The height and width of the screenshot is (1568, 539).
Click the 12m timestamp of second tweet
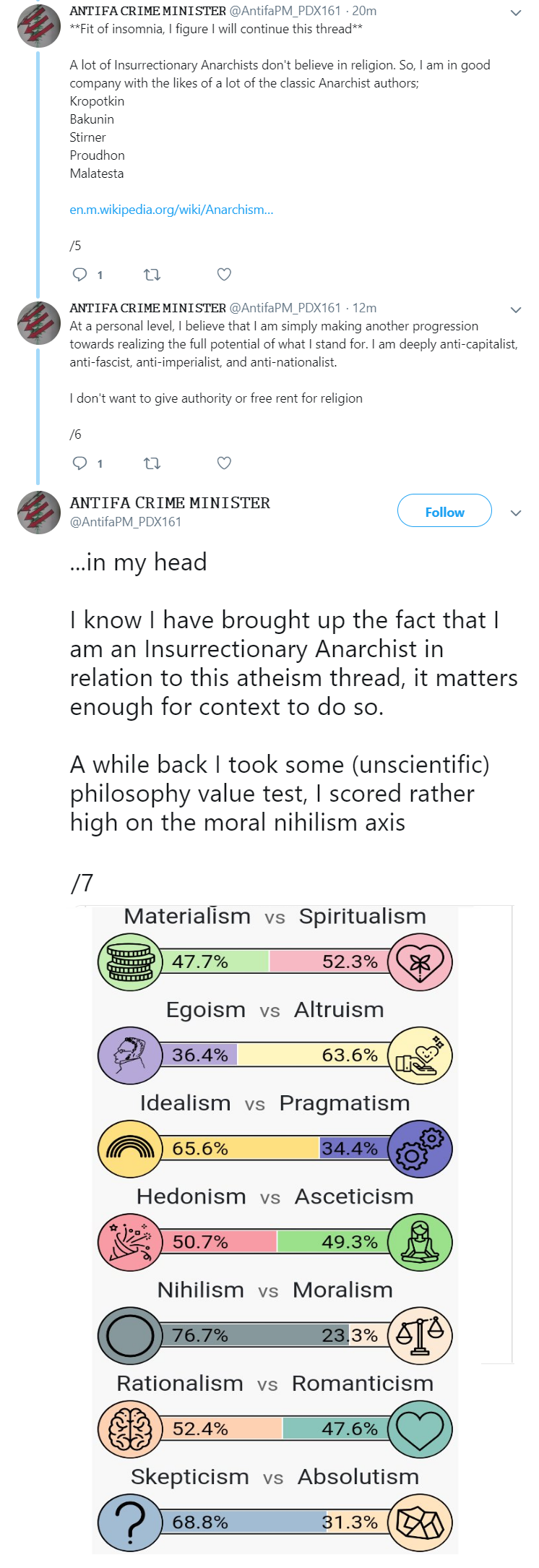point(364,308)
